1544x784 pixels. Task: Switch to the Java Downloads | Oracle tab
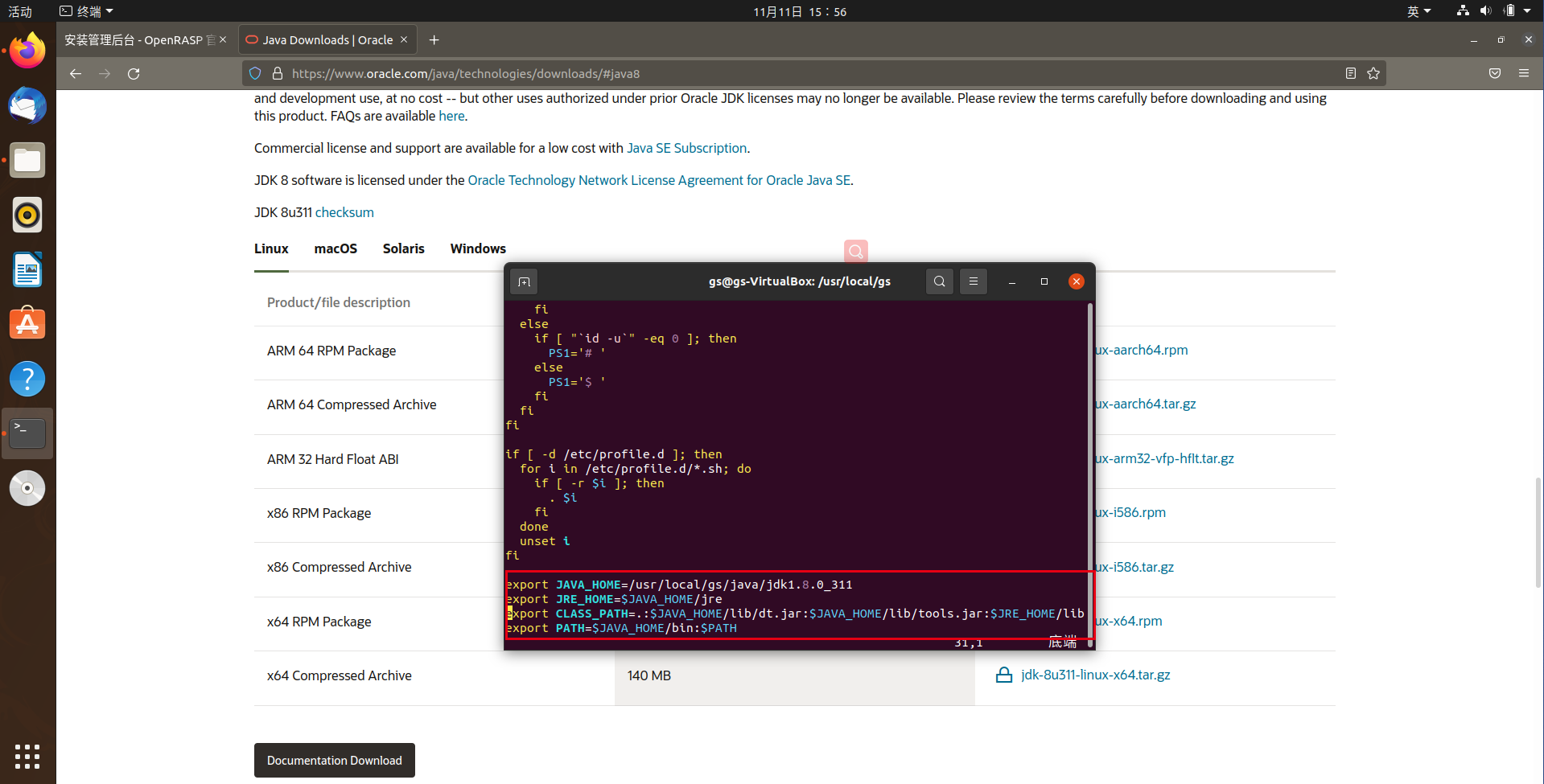tap(322, 39)
